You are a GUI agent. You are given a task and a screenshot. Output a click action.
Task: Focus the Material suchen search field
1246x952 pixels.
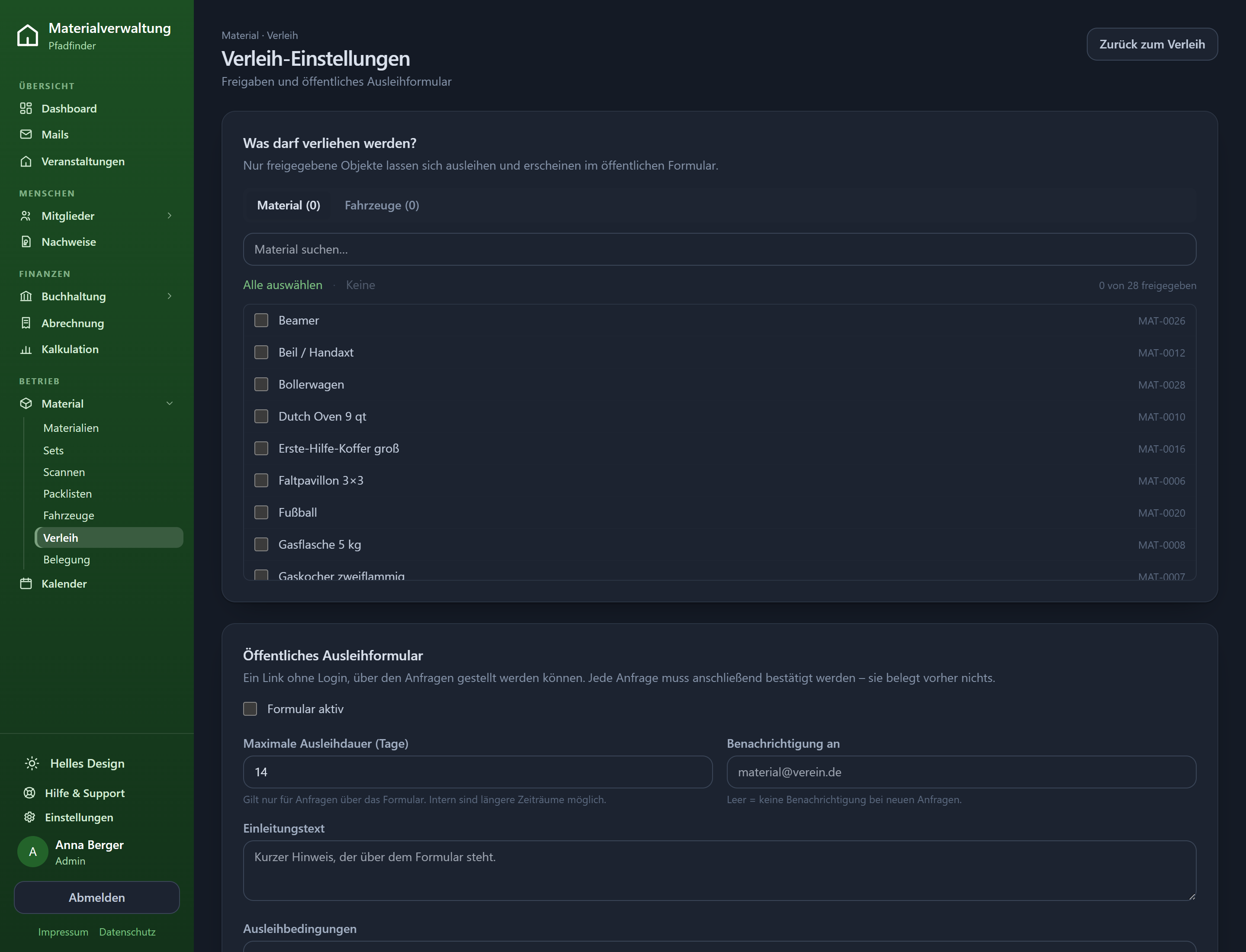pos(719,249)
